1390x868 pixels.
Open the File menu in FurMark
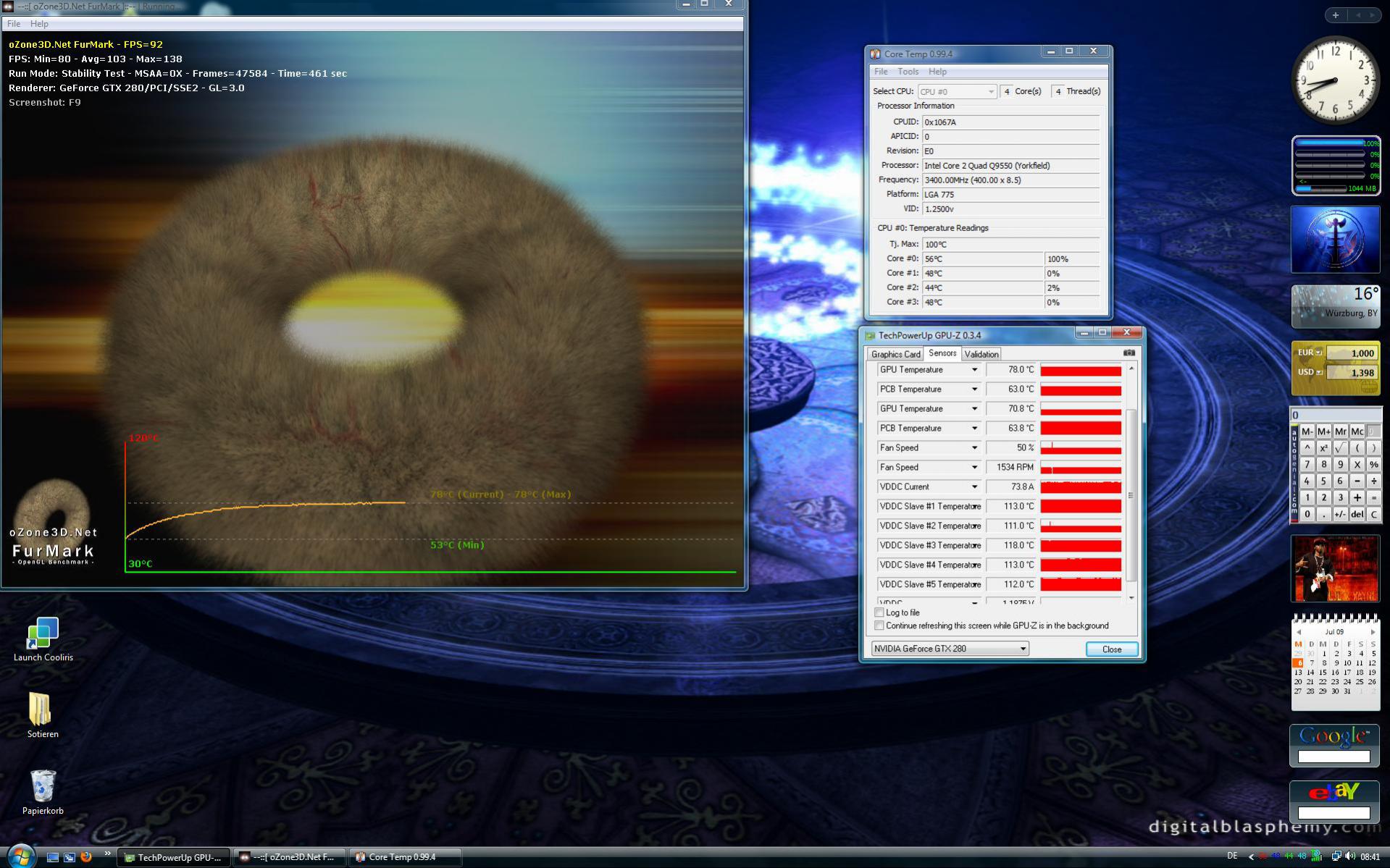tap(14, 24)
